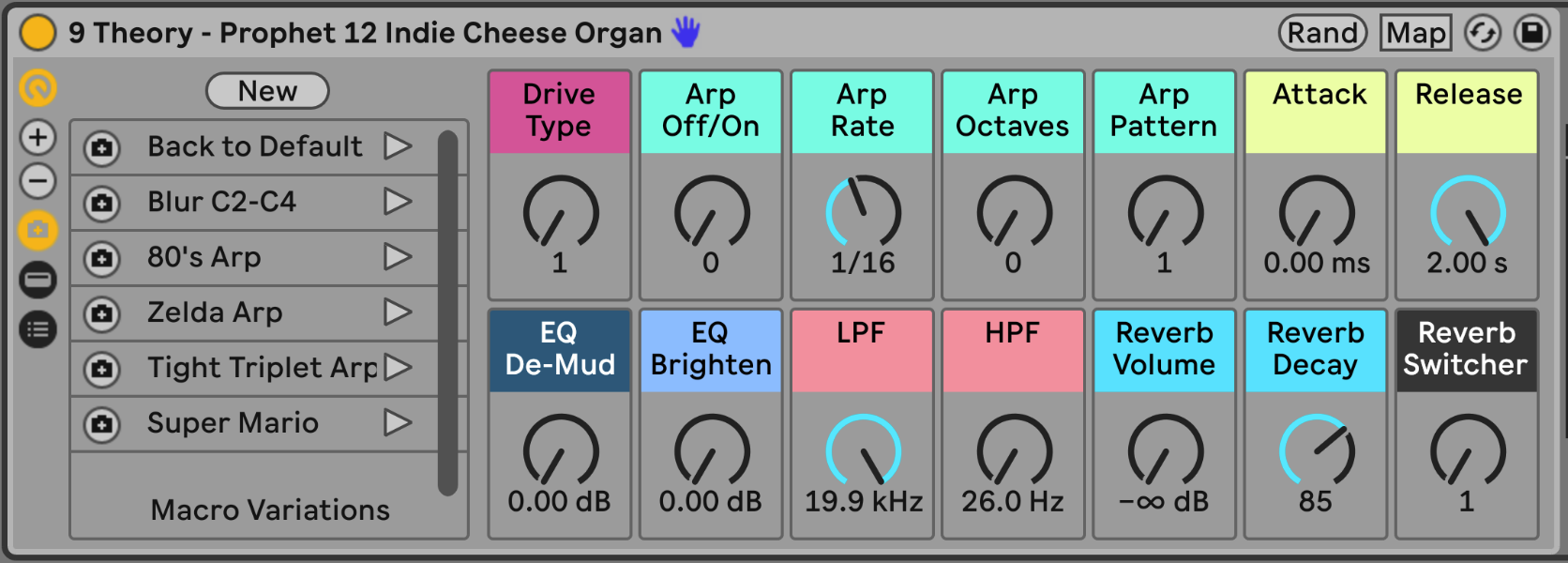
Task: Select the Super Mario variation name
Action: 233,423
